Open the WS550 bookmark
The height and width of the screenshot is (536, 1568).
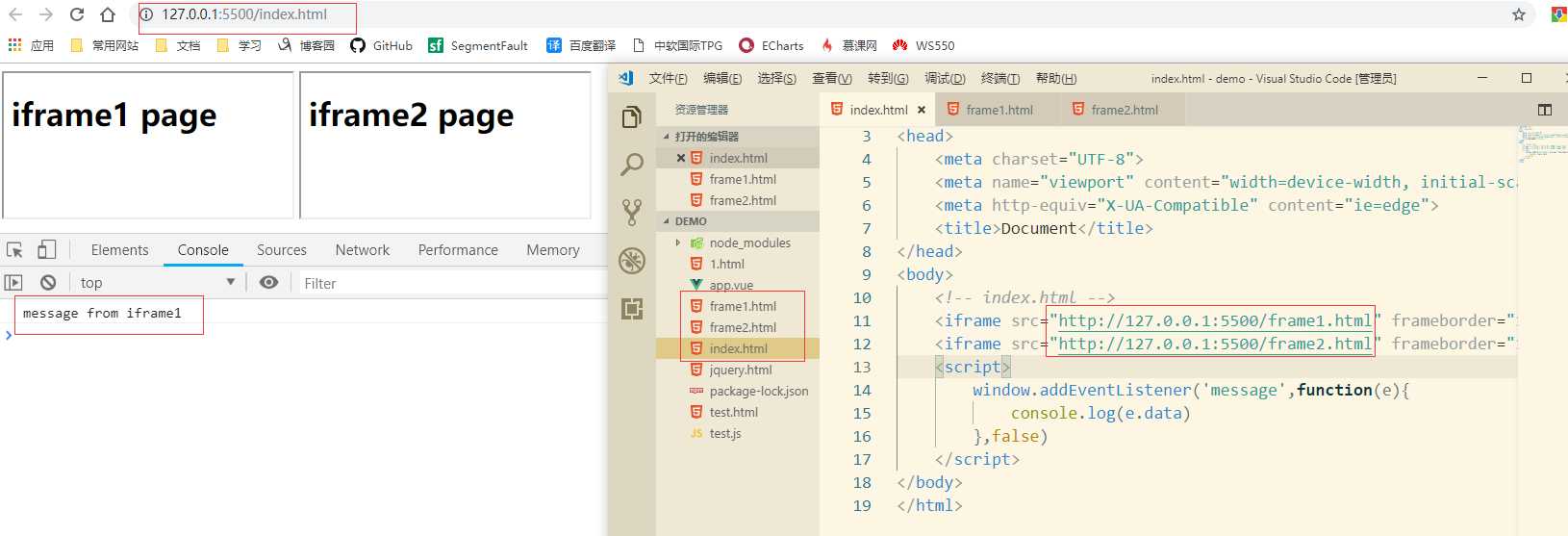pyautogui.click(x=923, y=45)
